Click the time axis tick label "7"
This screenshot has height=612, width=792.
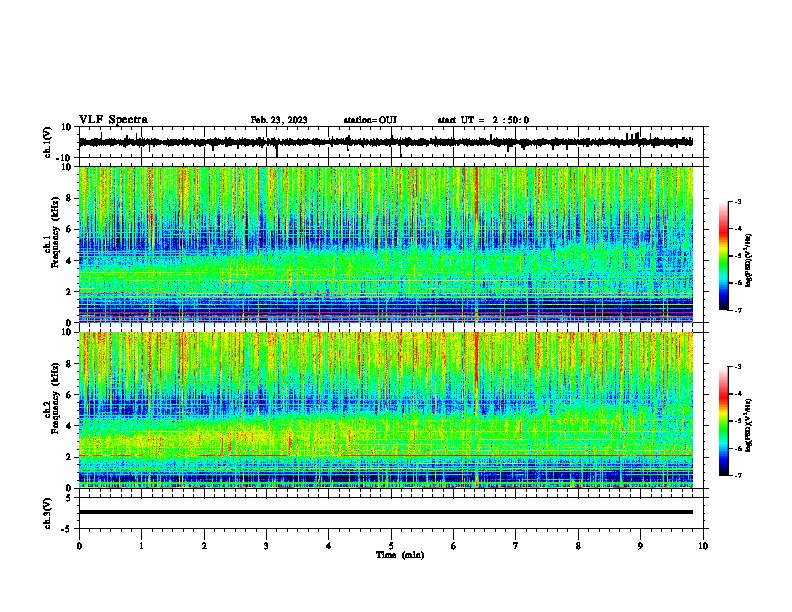click(x=516, y=546)
